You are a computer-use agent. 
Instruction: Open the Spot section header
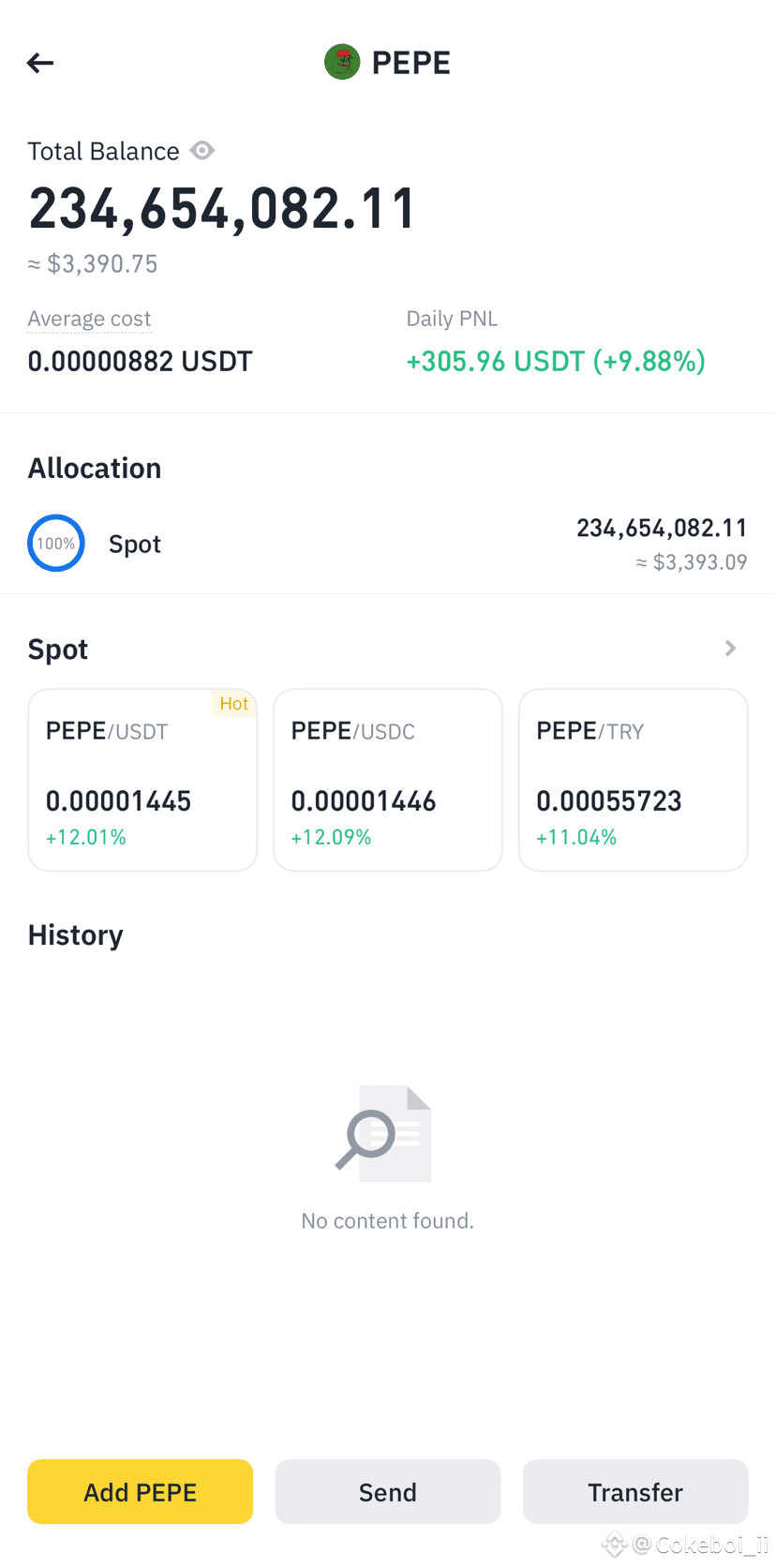click(x=58, y=649)
